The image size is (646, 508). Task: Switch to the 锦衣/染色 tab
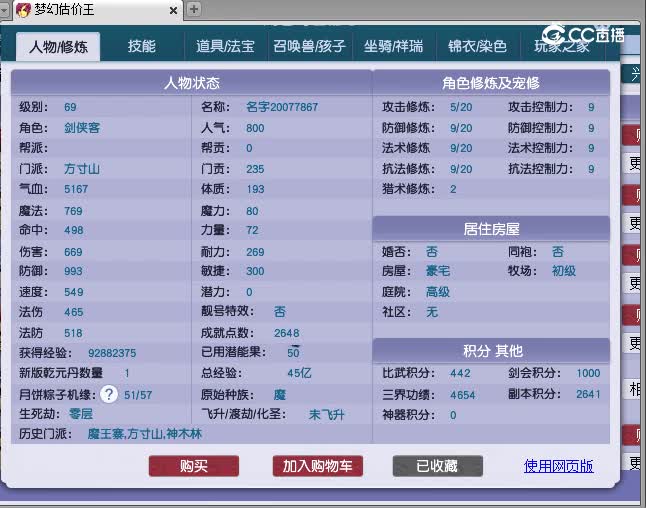(477, 46)
